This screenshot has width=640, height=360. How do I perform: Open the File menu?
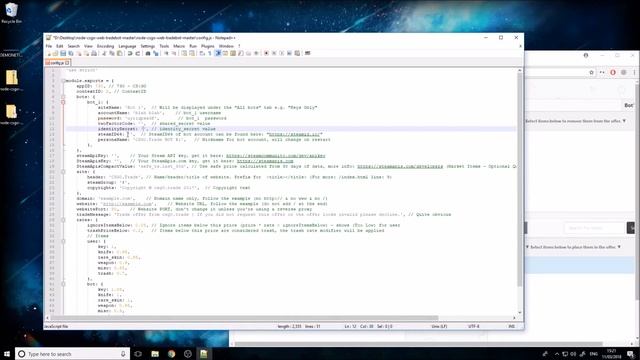(x=49, y=46)
